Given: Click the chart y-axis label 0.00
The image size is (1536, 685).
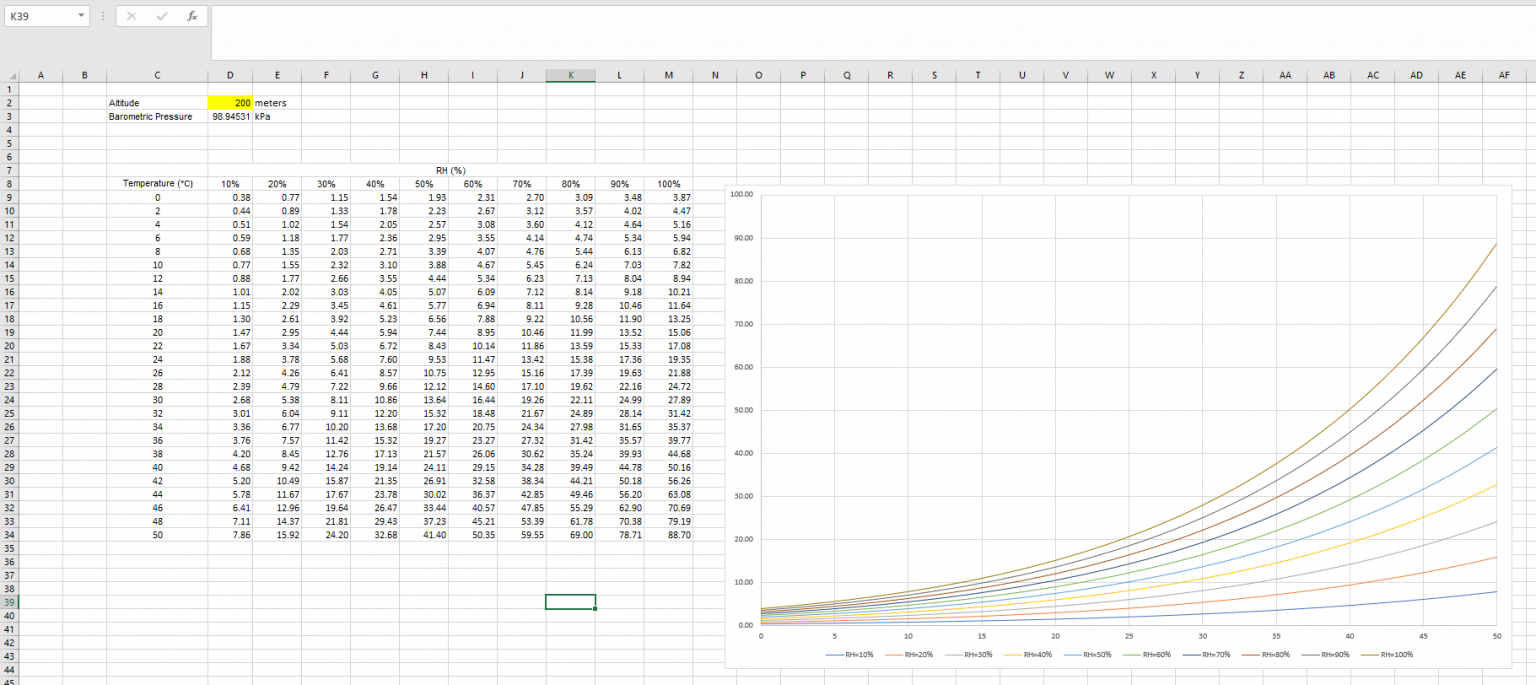Looking at the screenshot, I should (x=745, y=625).
